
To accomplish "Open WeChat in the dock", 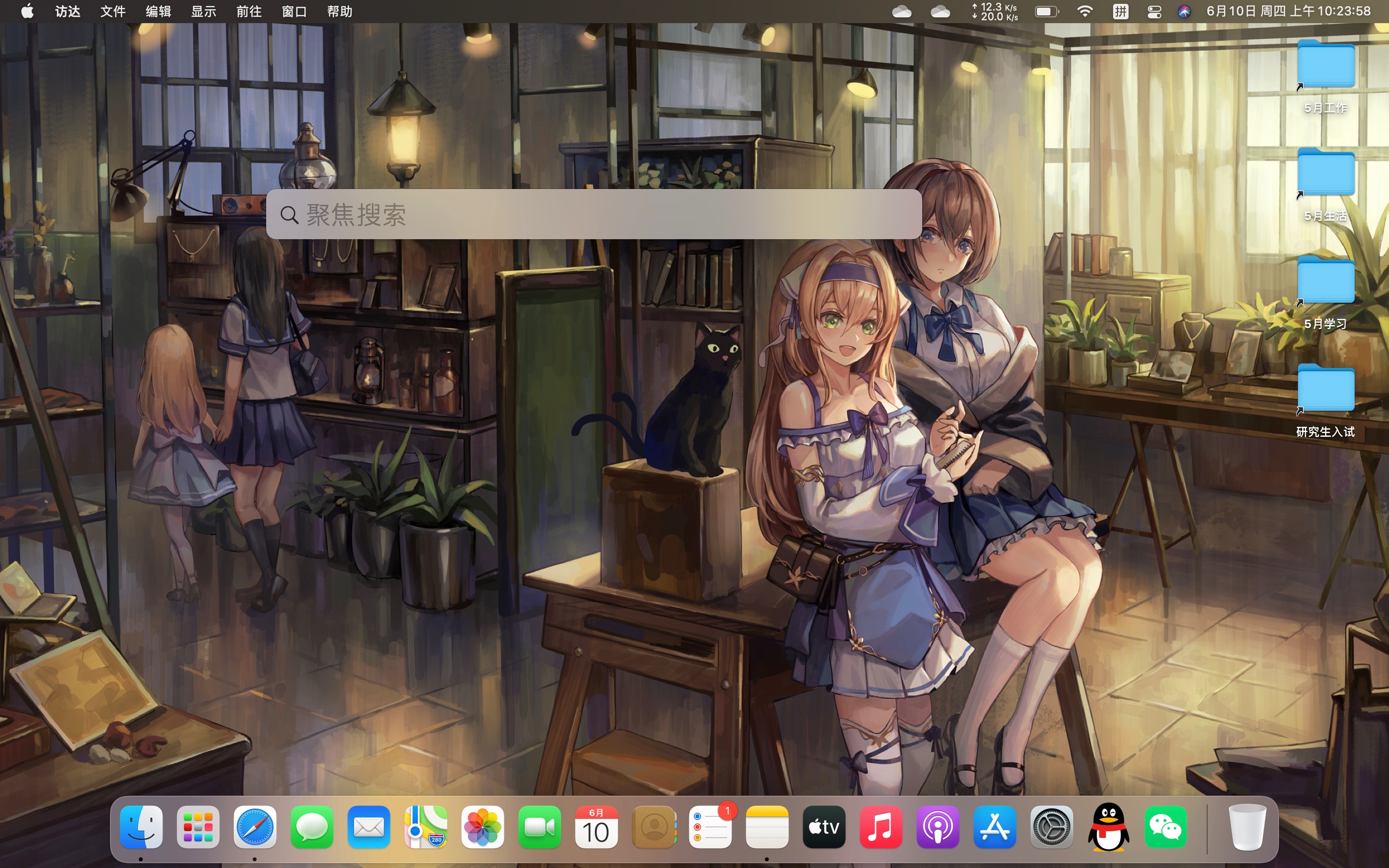I will point(1165,827).
